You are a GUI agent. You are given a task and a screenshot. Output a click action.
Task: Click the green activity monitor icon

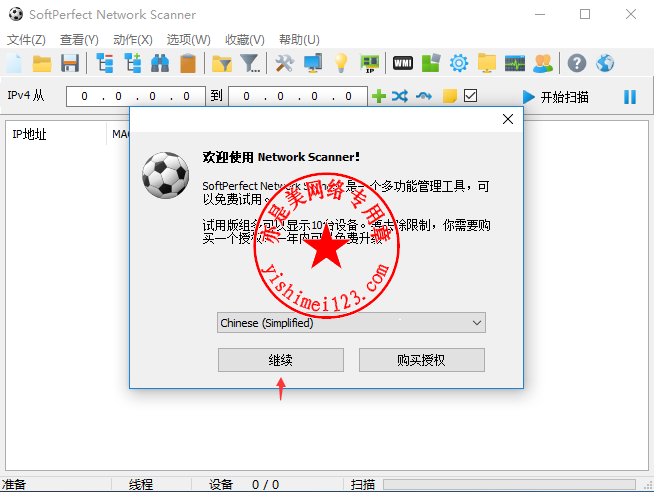515,63
